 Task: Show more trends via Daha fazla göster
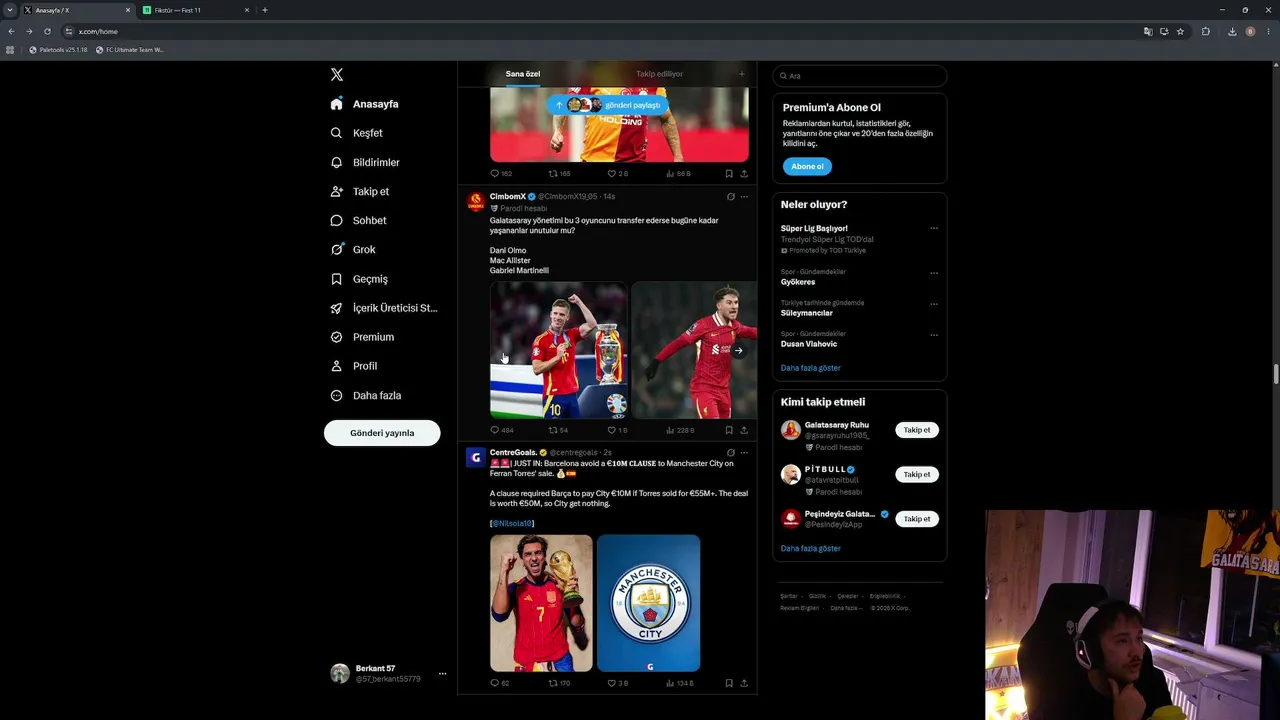(x=811, y=368)
